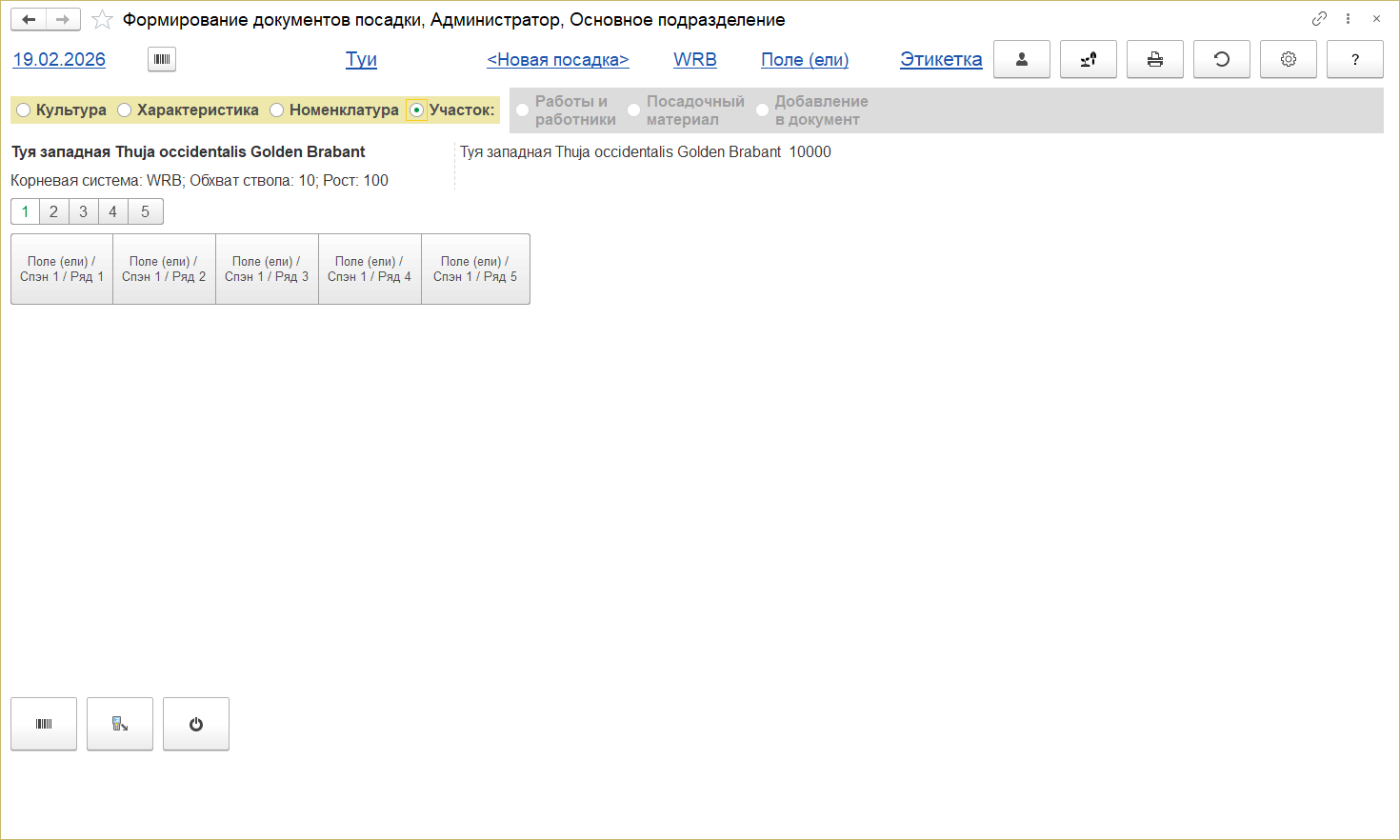Open the date link 19.02.2026

[59, 59]
